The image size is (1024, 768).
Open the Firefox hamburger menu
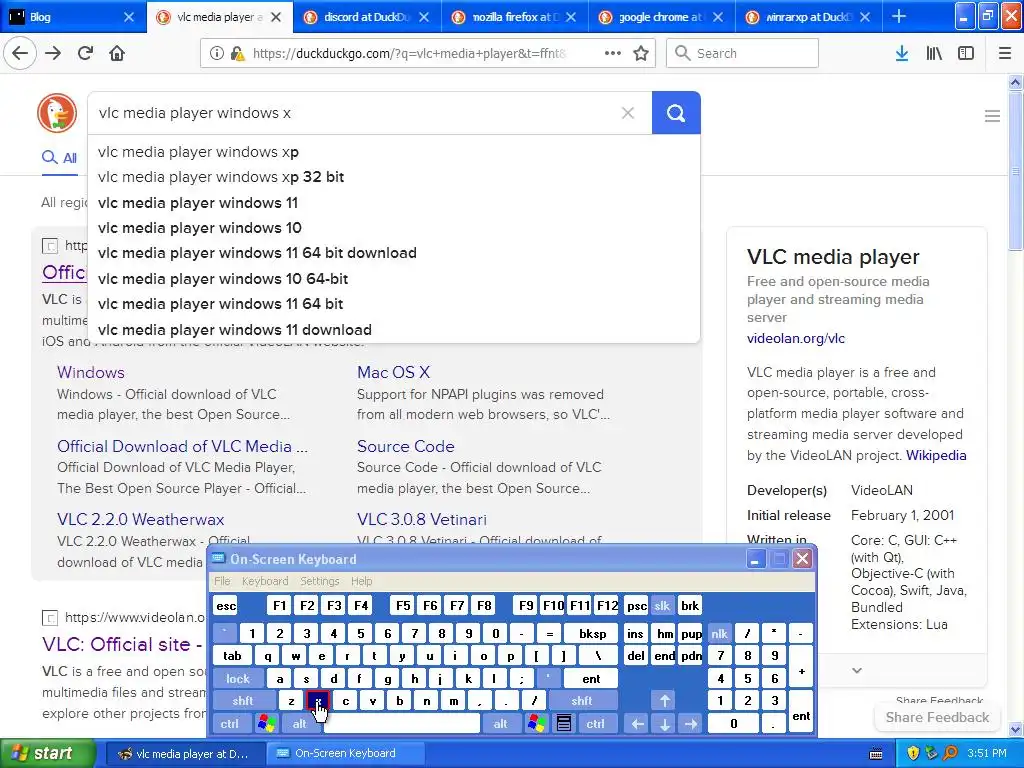click(1005, 53)
